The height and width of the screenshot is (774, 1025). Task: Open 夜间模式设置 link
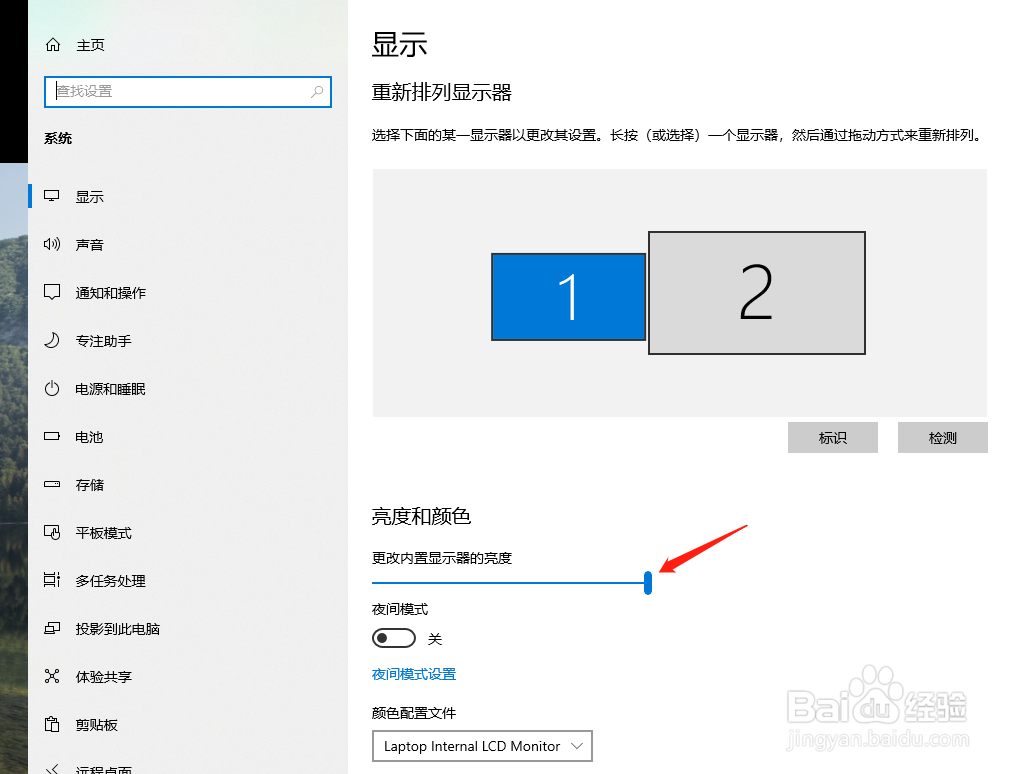pyautogui.click(x=413, y=673)
